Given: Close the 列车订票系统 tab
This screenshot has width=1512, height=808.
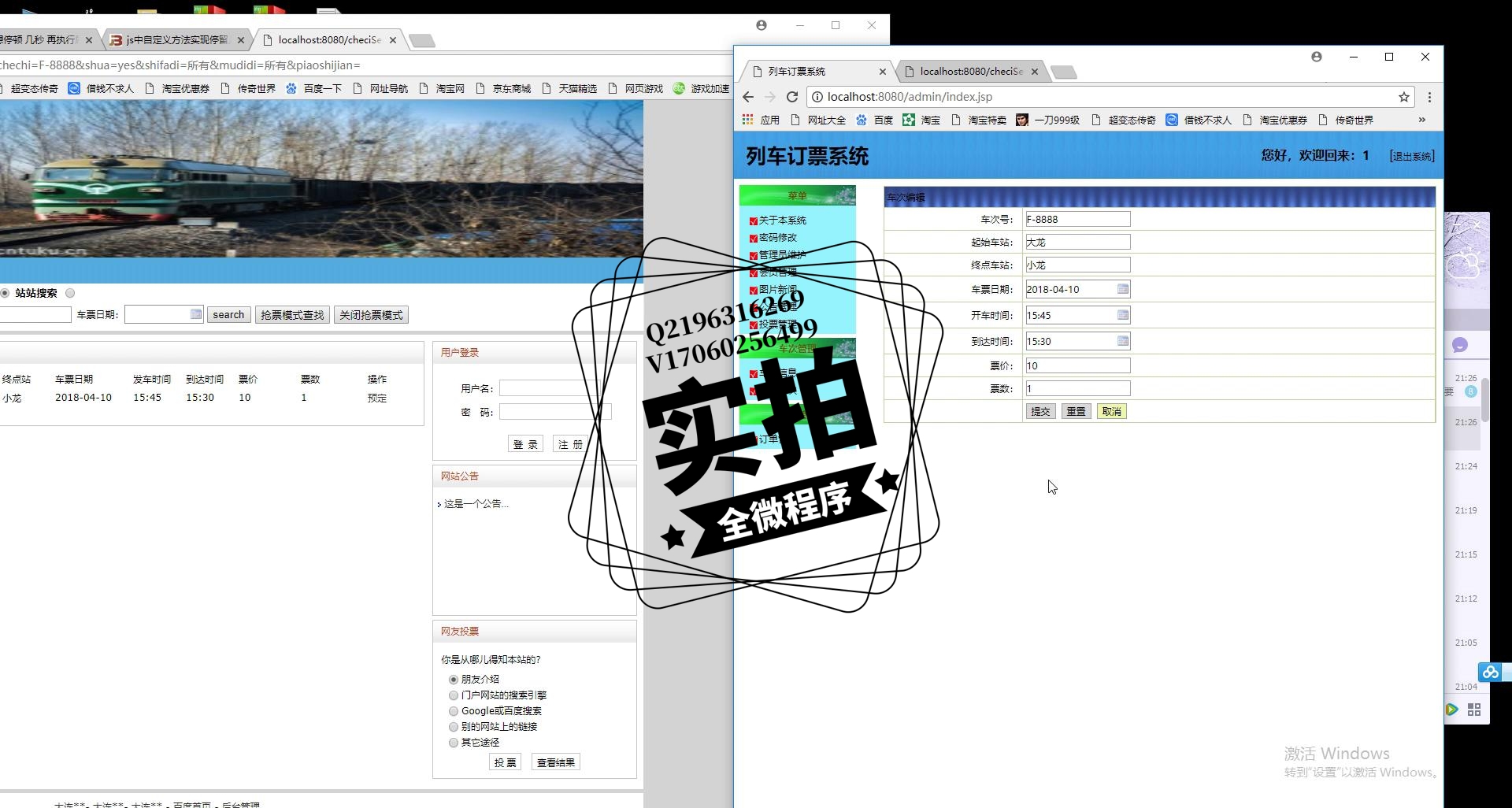Looking at the screenshot, I should tap(882, 72).
